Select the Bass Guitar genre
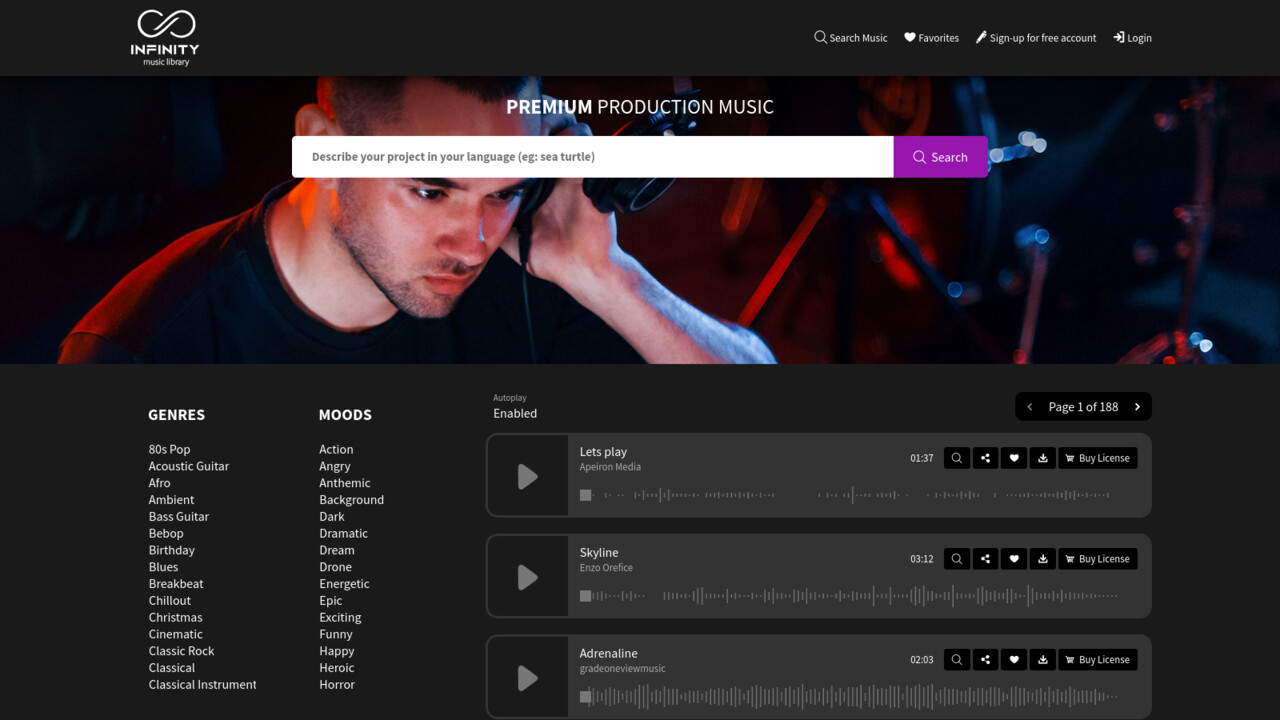 coord(179,517)
